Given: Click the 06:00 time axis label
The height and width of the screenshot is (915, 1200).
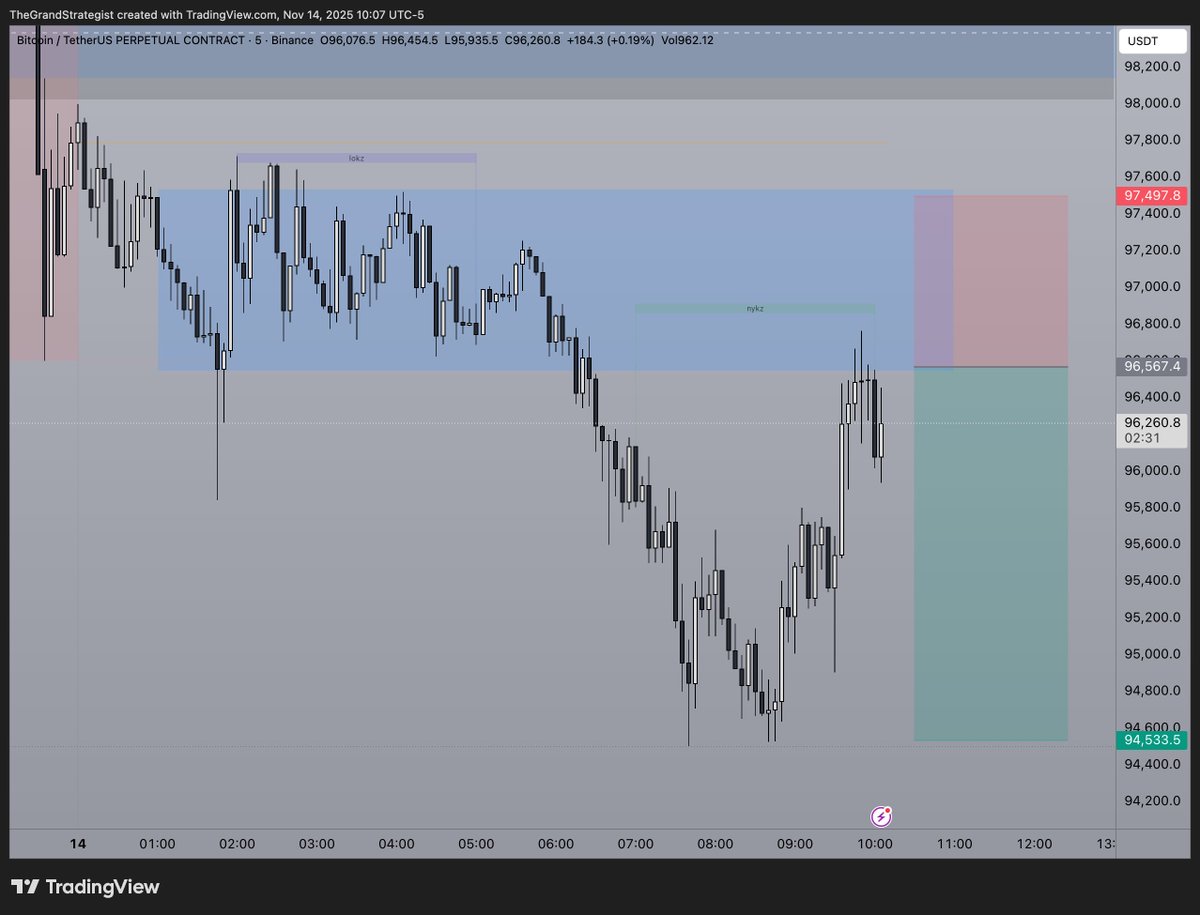Looking at the screenshot, I should click(x=556, y=844).
